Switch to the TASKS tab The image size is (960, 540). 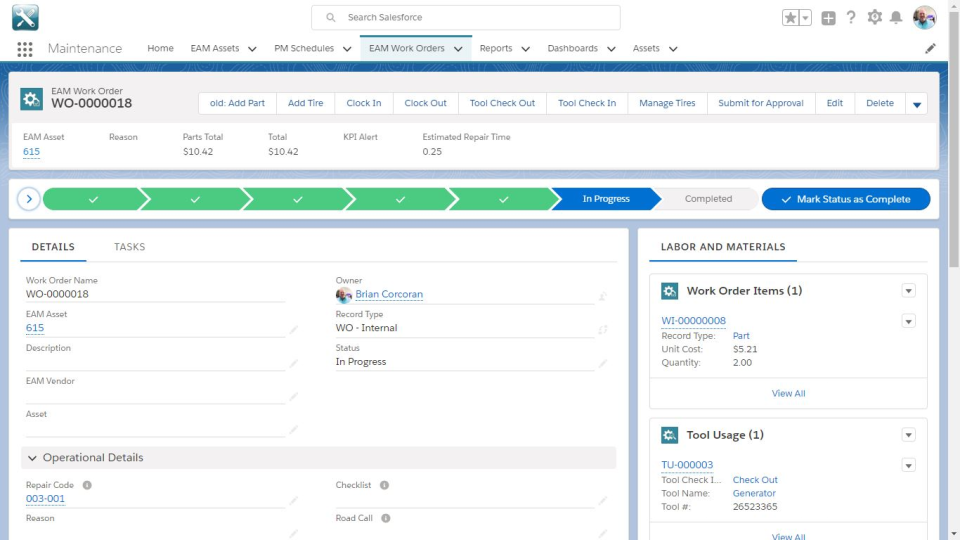[129, 247]
